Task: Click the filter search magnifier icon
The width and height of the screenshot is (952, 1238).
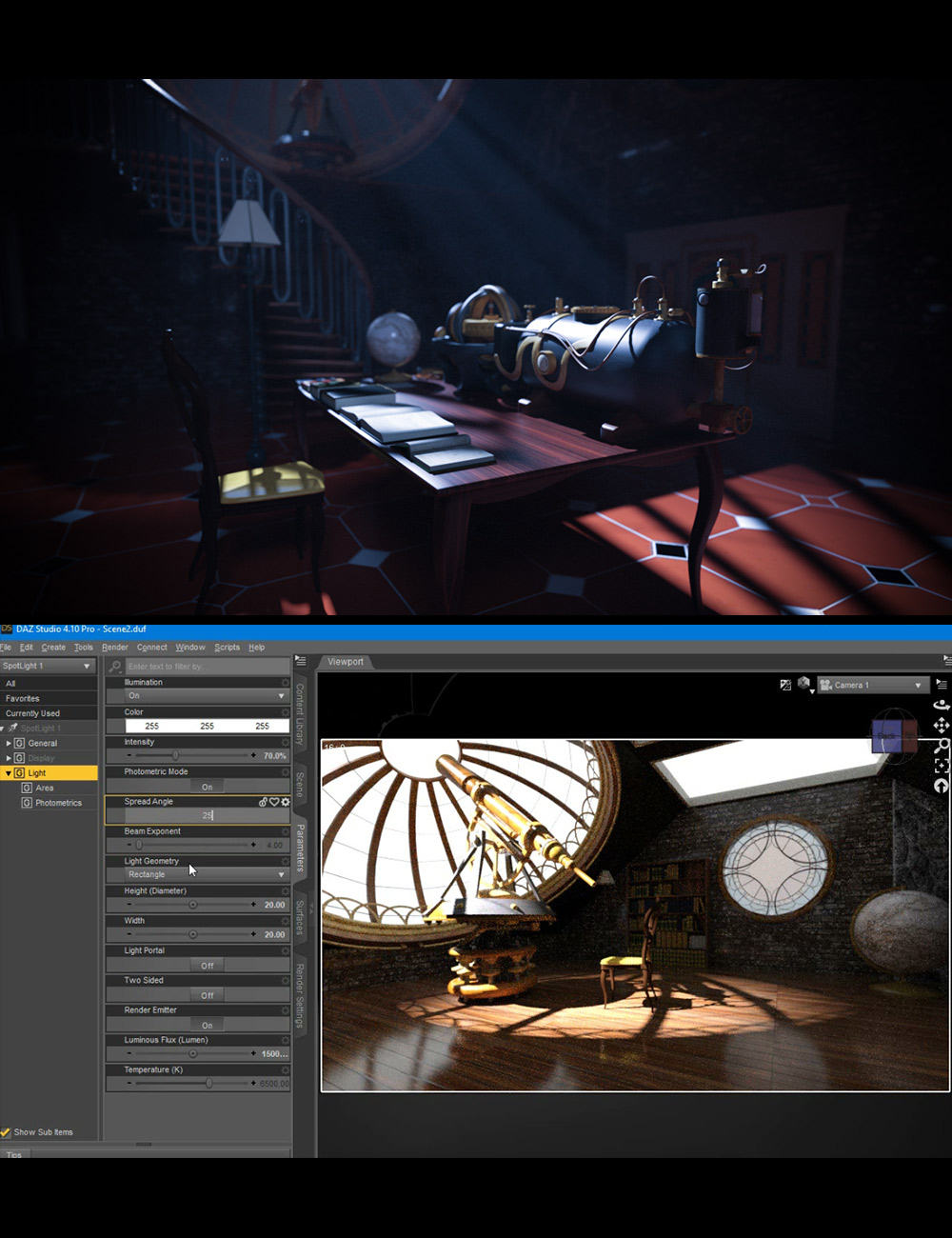Action: pyautogui.click(x=115, y=667)
